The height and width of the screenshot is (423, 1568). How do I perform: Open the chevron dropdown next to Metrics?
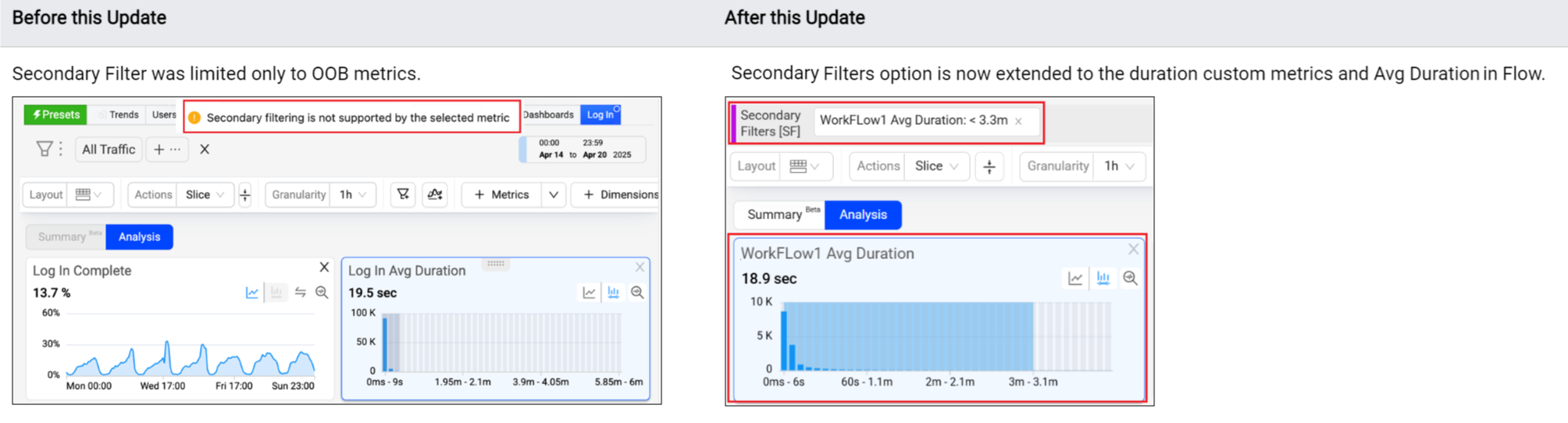554,194
